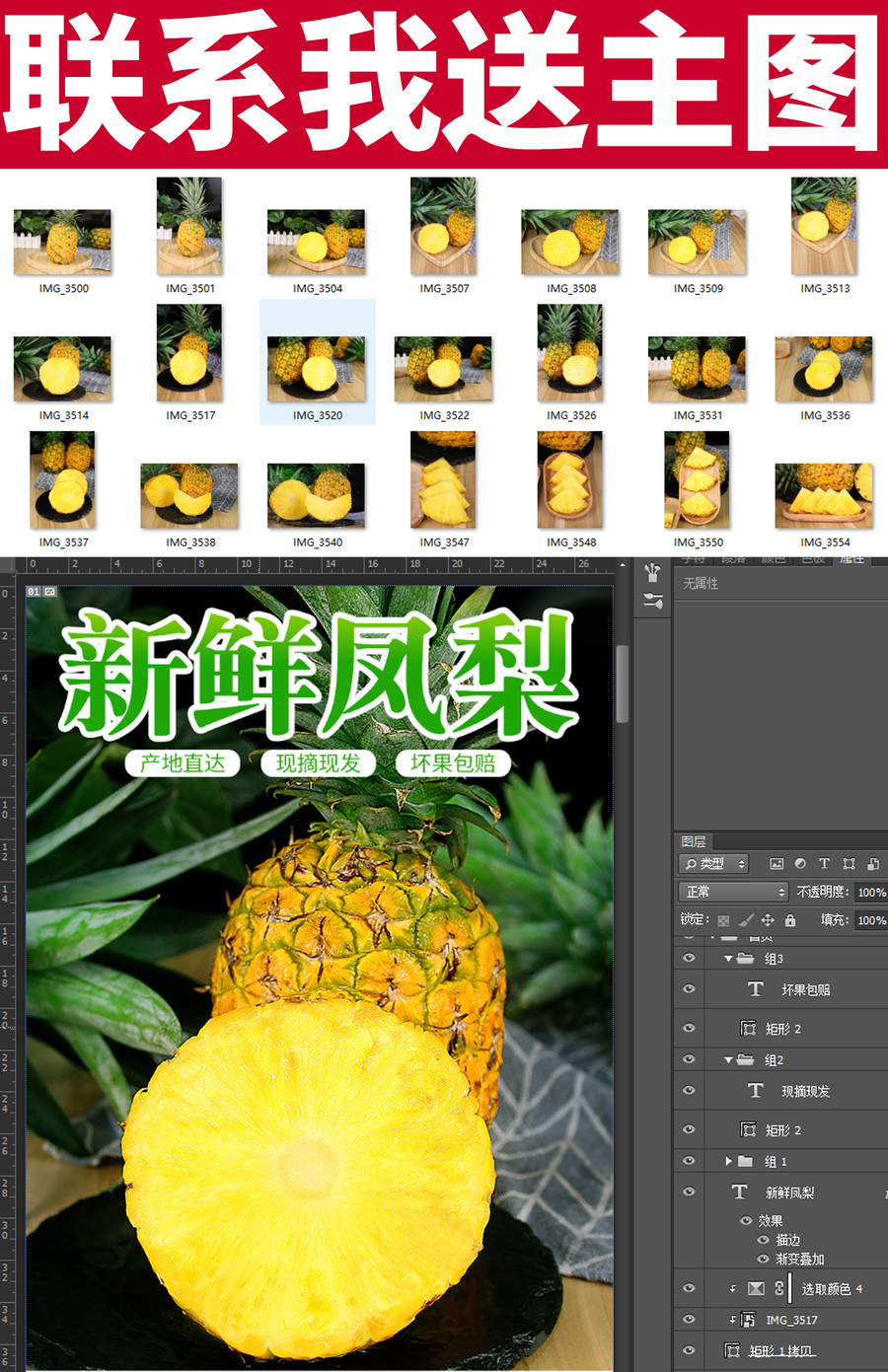888x1372 pixels.
Task: Click the 坏果包赔 badge on canvas
Action: [x=453, y=763]
